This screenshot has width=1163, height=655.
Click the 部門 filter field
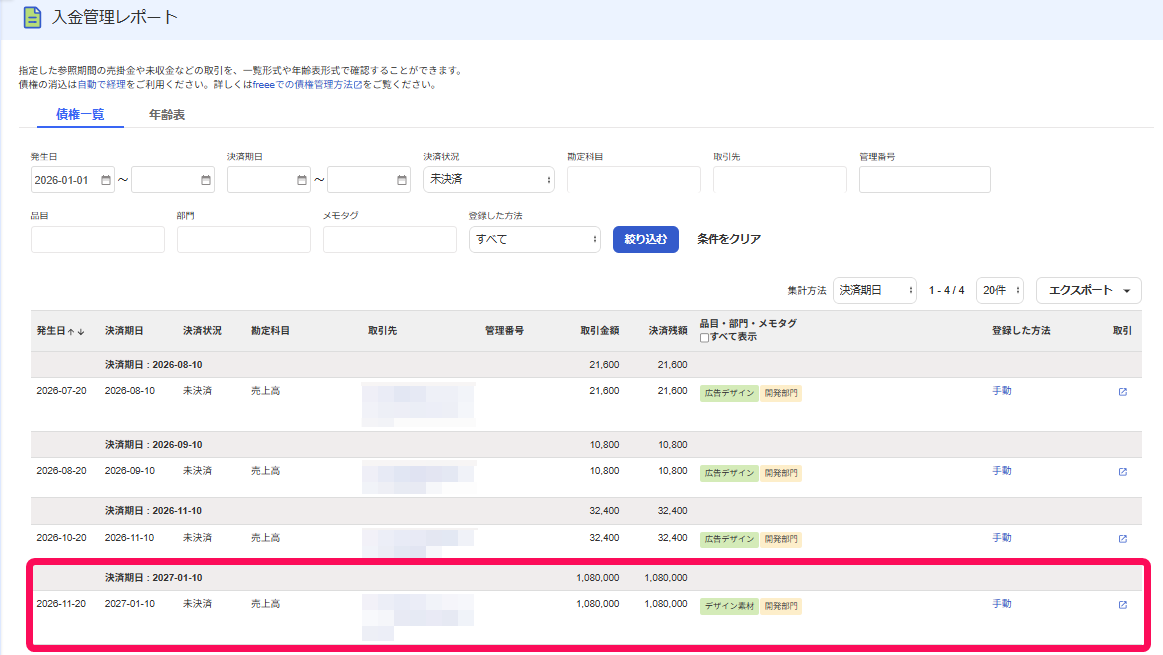244,240
